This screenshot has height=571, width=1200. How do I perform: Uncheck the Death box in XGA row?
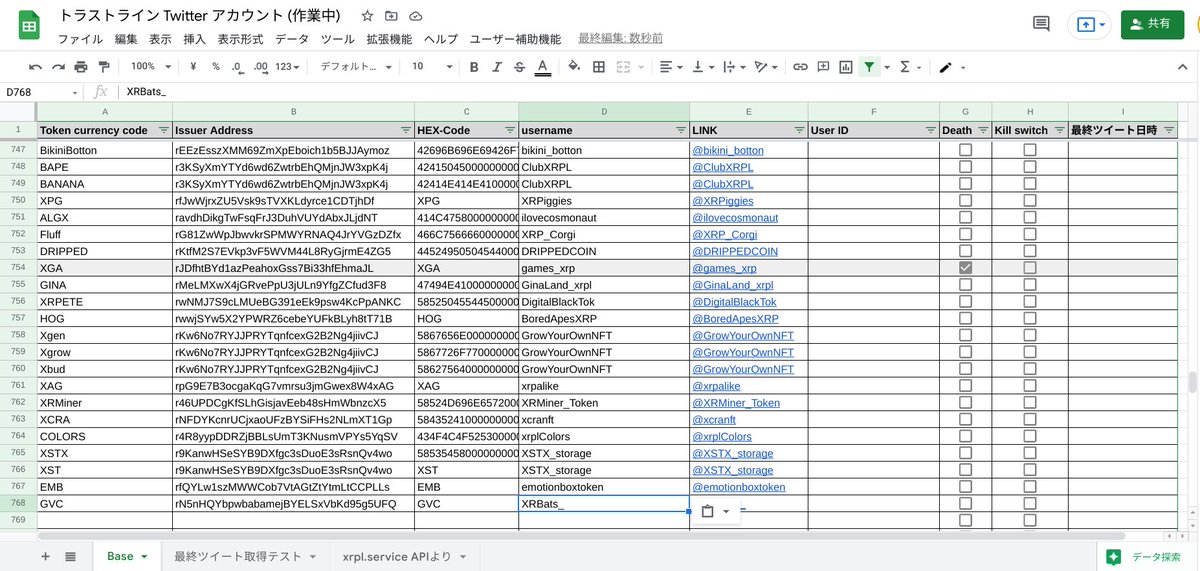coord(965,268)
